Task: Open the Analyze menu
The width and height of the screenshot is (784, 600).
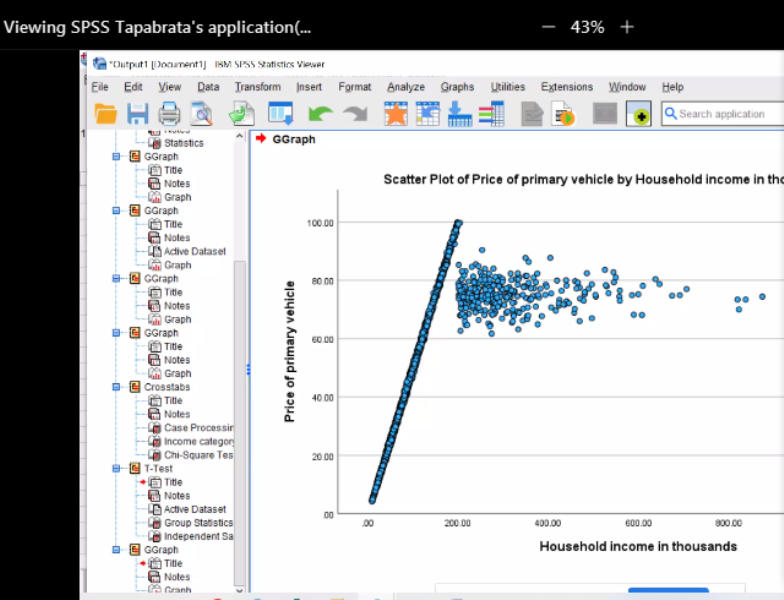Action: [405, 87]
